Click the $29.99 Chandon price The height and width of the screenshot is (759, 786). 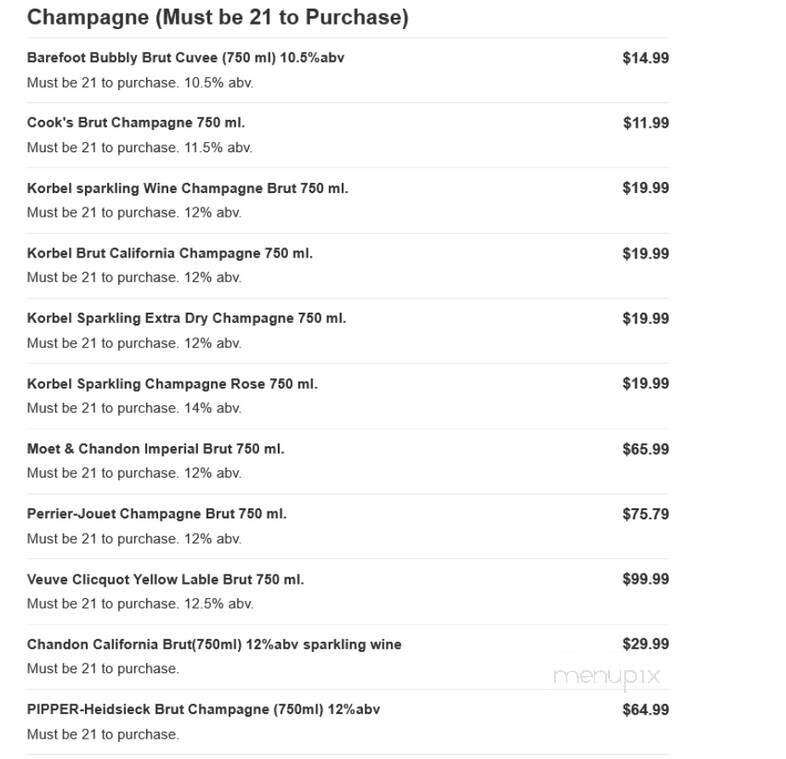645,644
